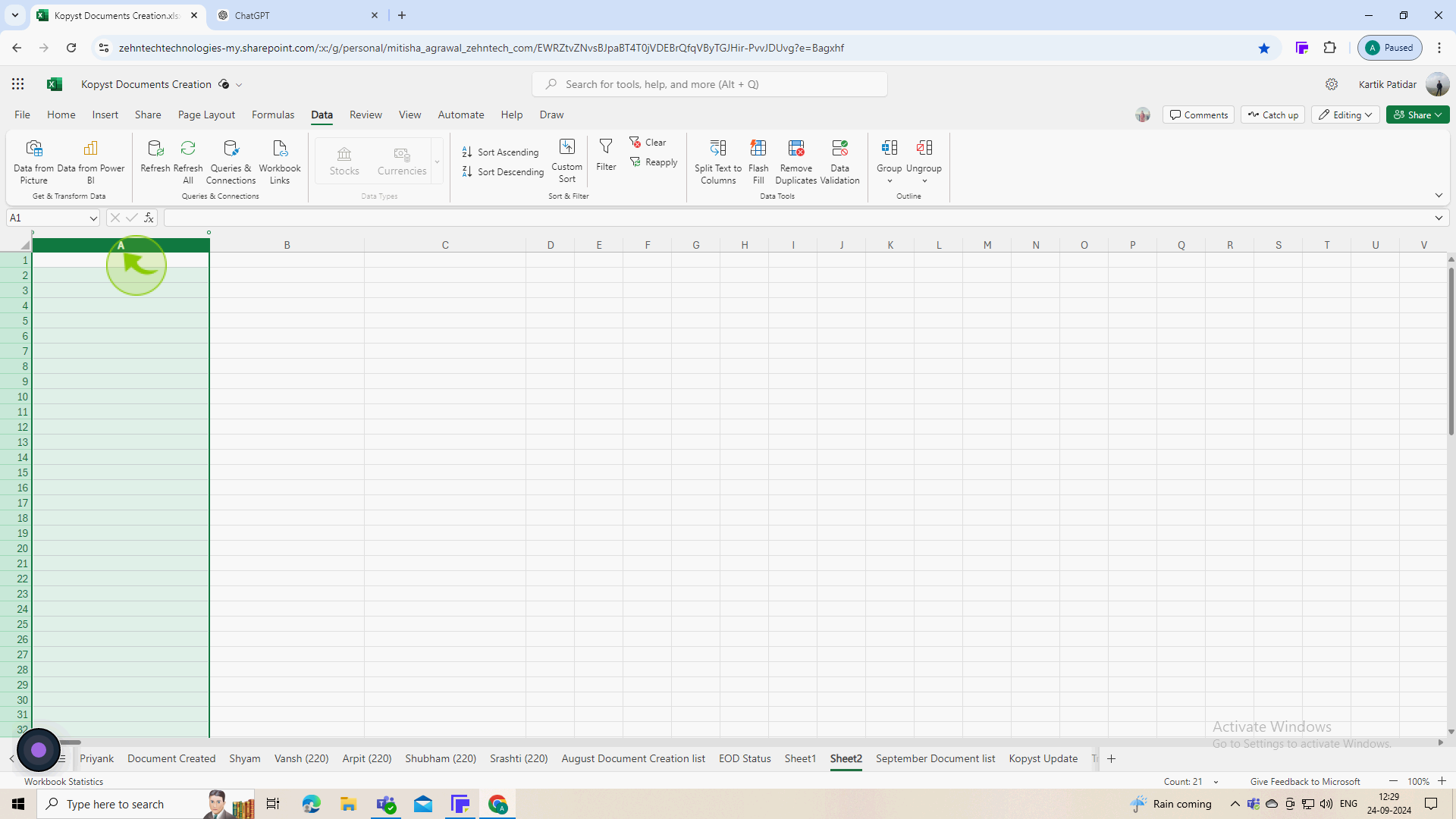The height and width of the screenshot is (819, 1456).
Task: Reapply the filter
Action: pyautogui.click(x=654, y=162)
